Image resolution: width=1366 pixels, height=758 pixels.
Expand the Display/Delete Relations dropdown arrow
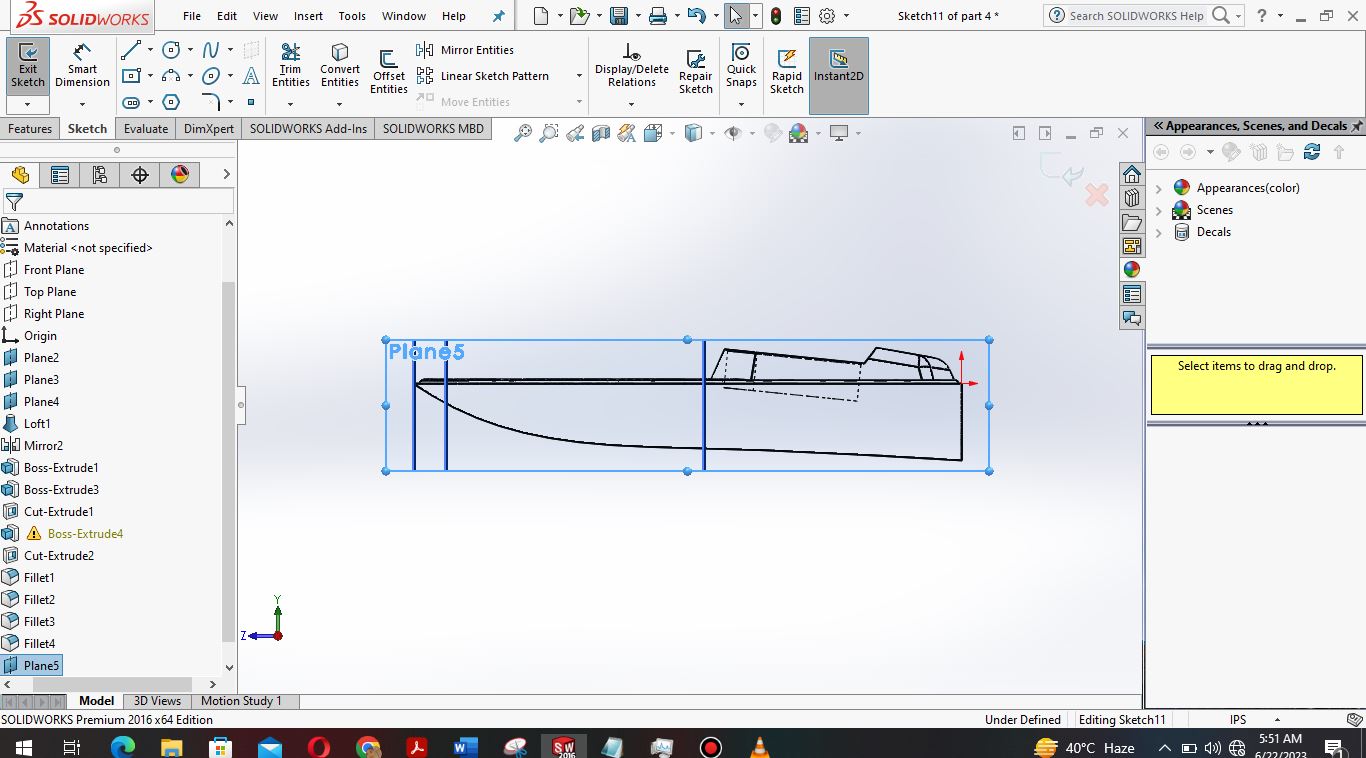point(632,104)
